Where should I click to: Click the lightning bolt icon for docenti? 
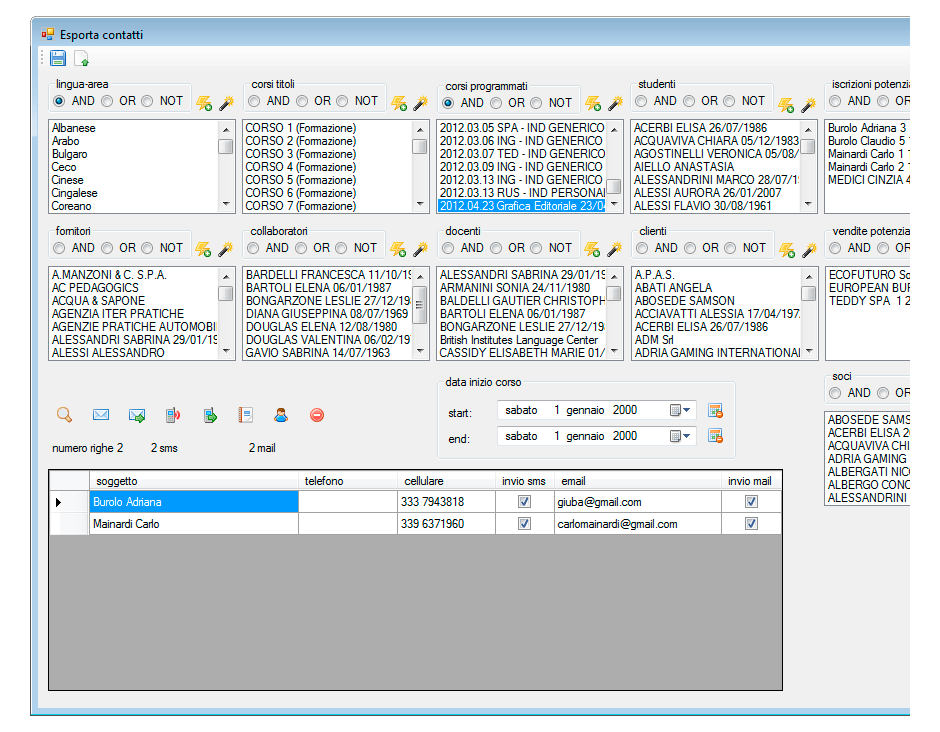592,249
